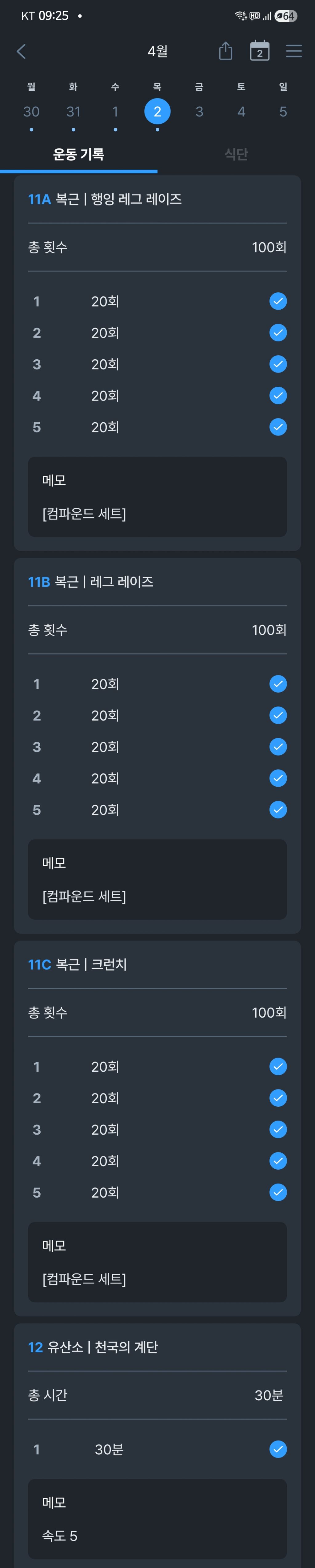
Task: Edit the 속도 5 memo field
Action: coord(157,1519)
